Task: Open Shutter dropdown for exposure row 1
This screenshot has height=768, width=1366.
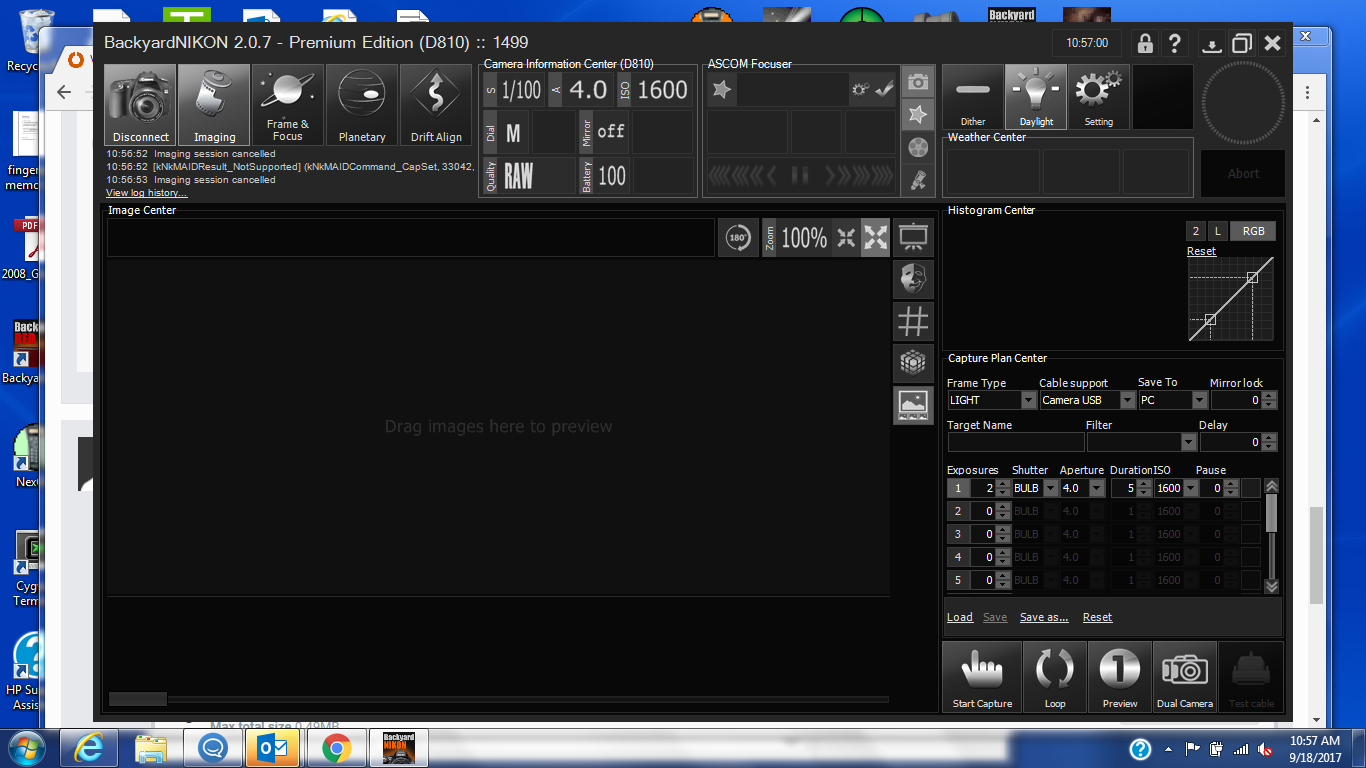Action: (1049, 489)
